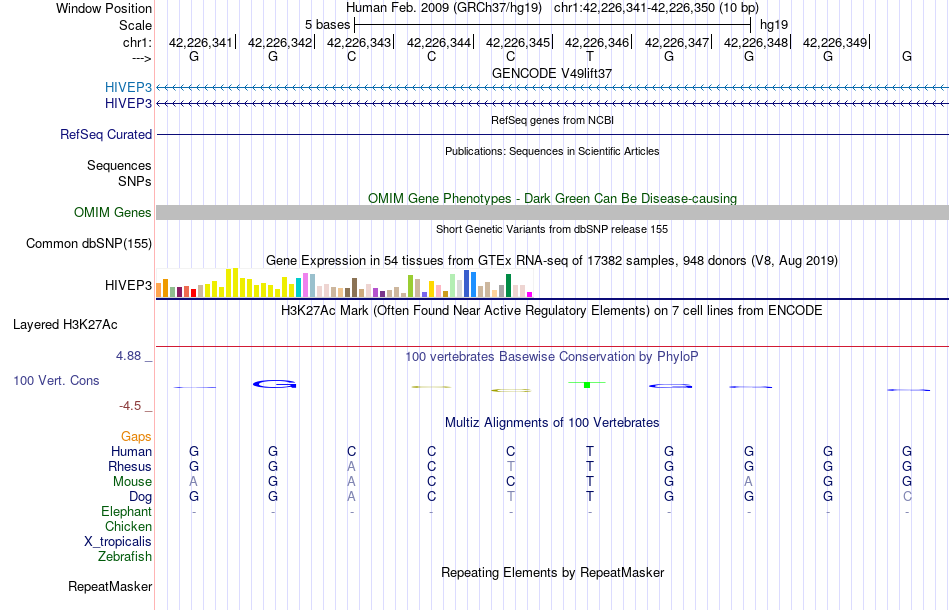The image size is (950, 610).
Task: Click the X_tropicalis alignment row label
Action: coord(118,542)
